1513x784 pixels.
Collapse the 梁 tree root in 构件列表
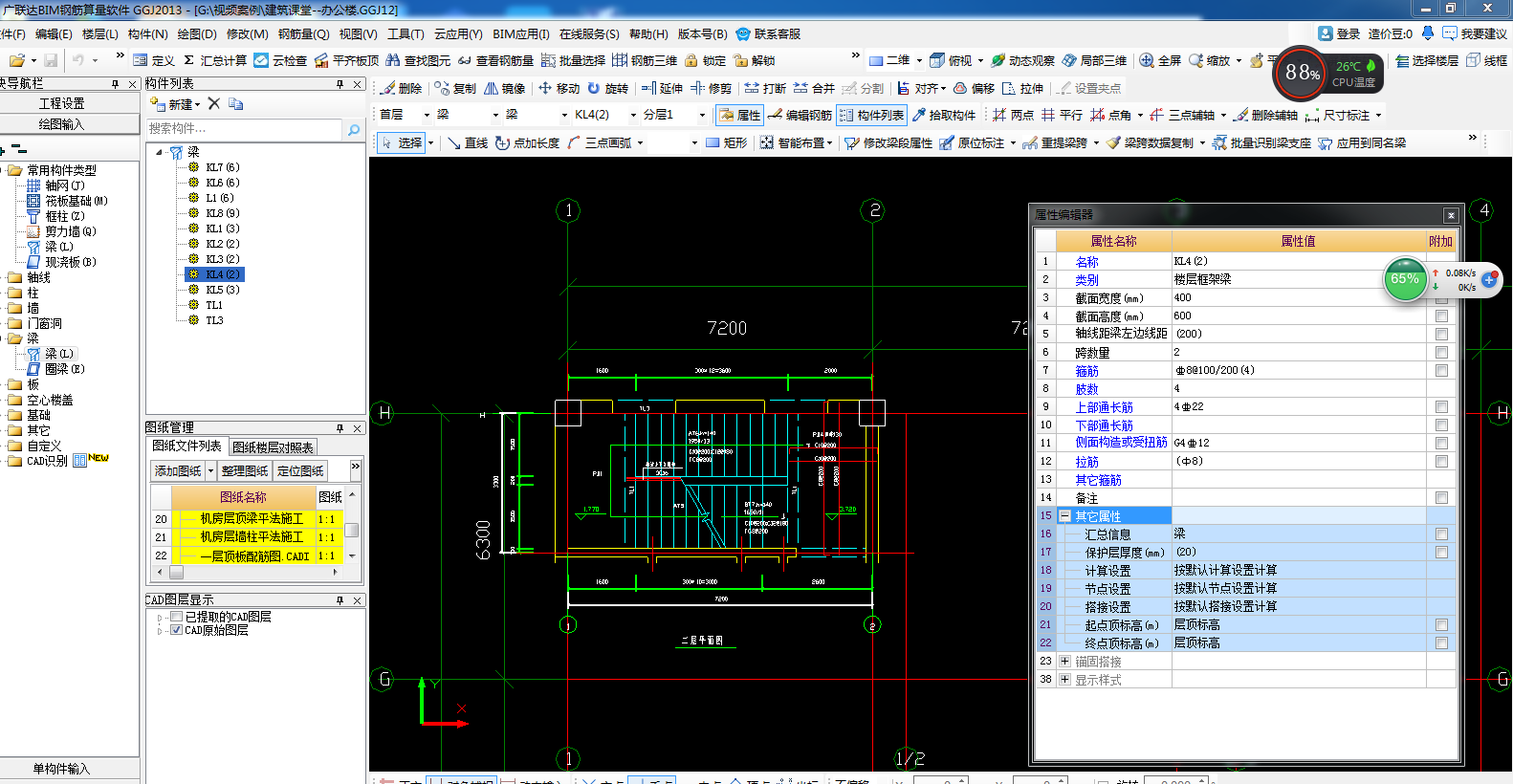click(x=159, y=152)
